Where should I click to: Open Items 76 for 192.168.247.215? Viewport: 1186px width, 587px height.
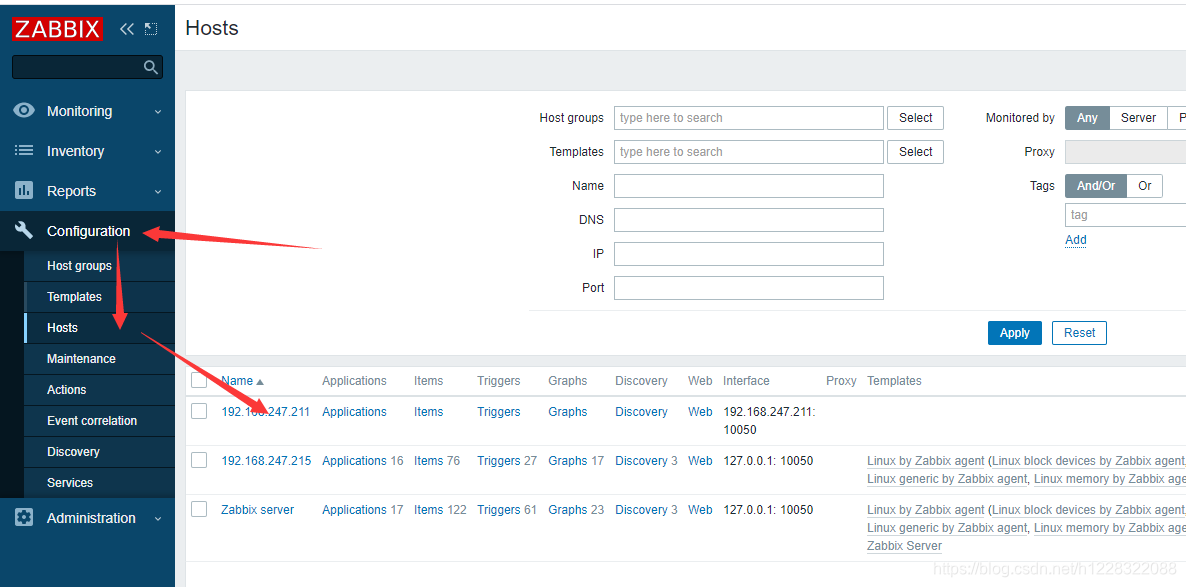point(428,461)
